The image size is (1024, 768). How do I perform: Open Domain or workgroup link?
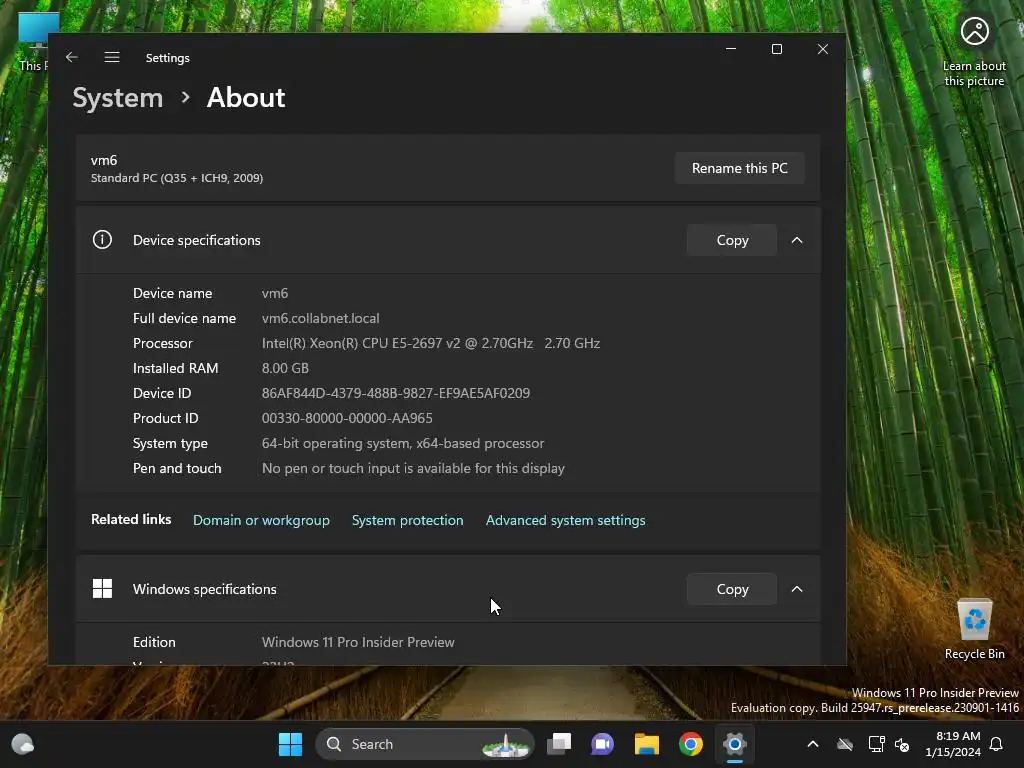pyautogui.click(x=261, y=520)
